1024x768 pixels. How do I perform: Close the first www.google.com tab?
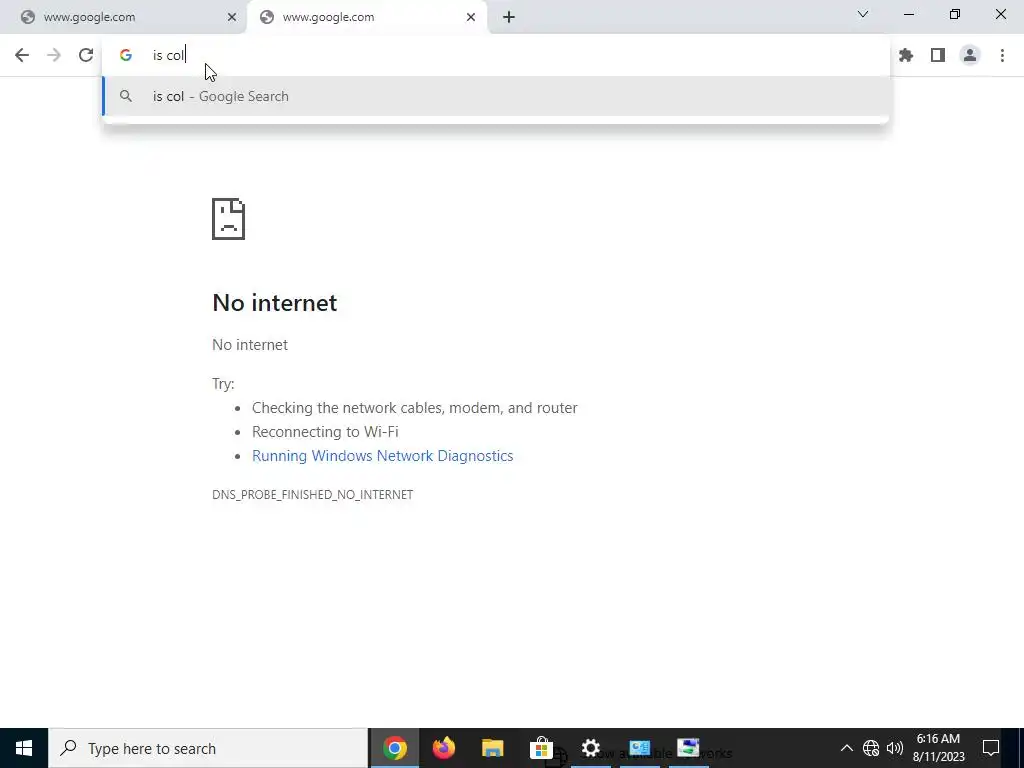232,17
